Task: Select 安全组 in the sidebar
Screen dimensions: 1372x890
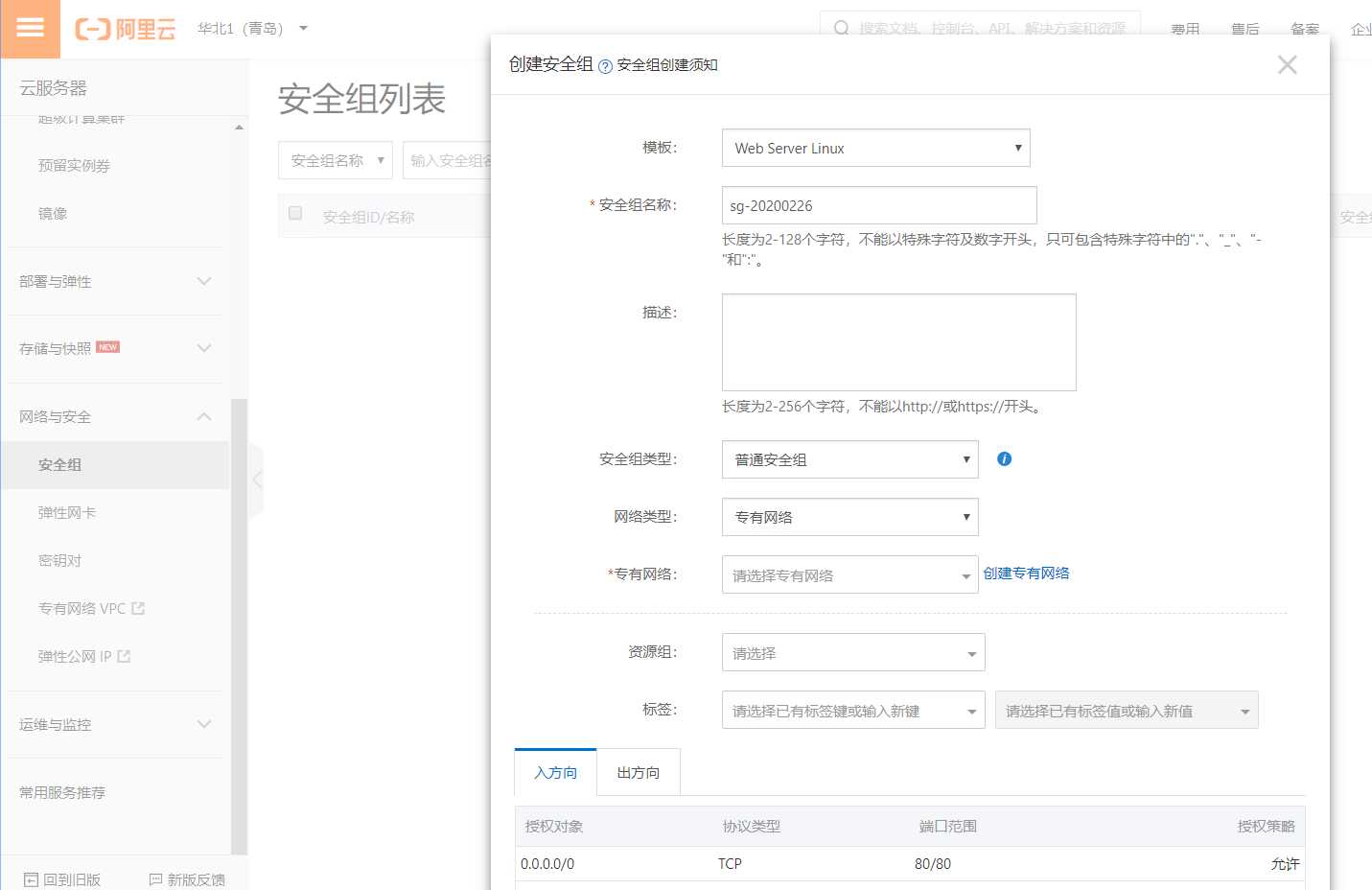Action: tap(115, 464)
